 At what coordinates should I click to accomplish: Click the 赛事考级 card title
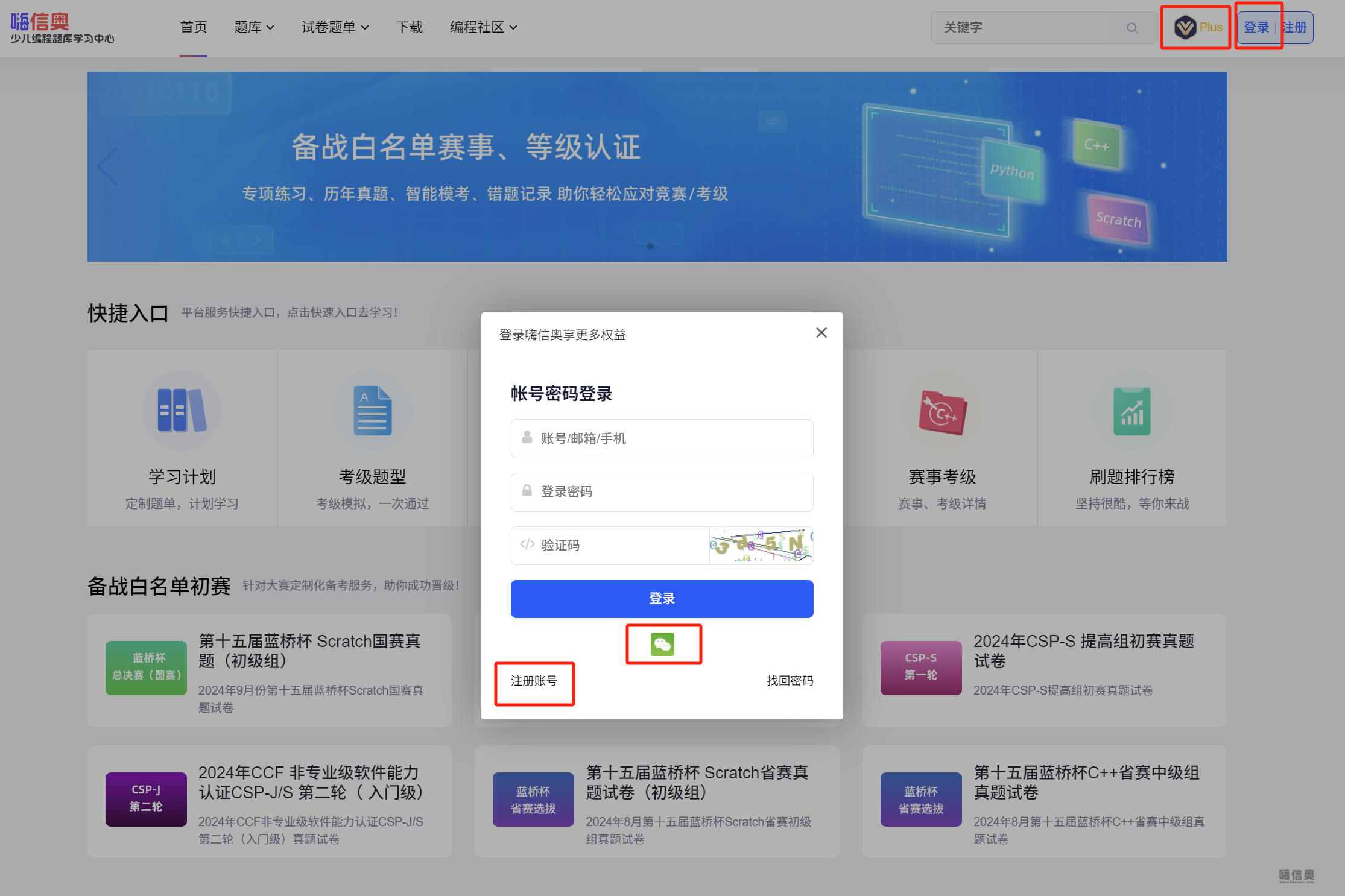tap(942, 477)
